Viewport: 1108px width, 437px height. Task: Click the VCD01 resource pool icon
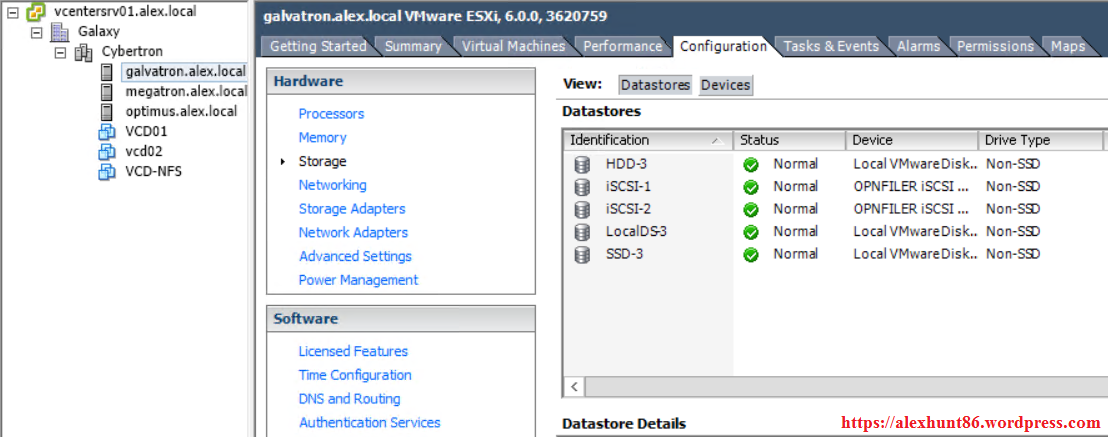pyautogui.click(x=107, y=132)
